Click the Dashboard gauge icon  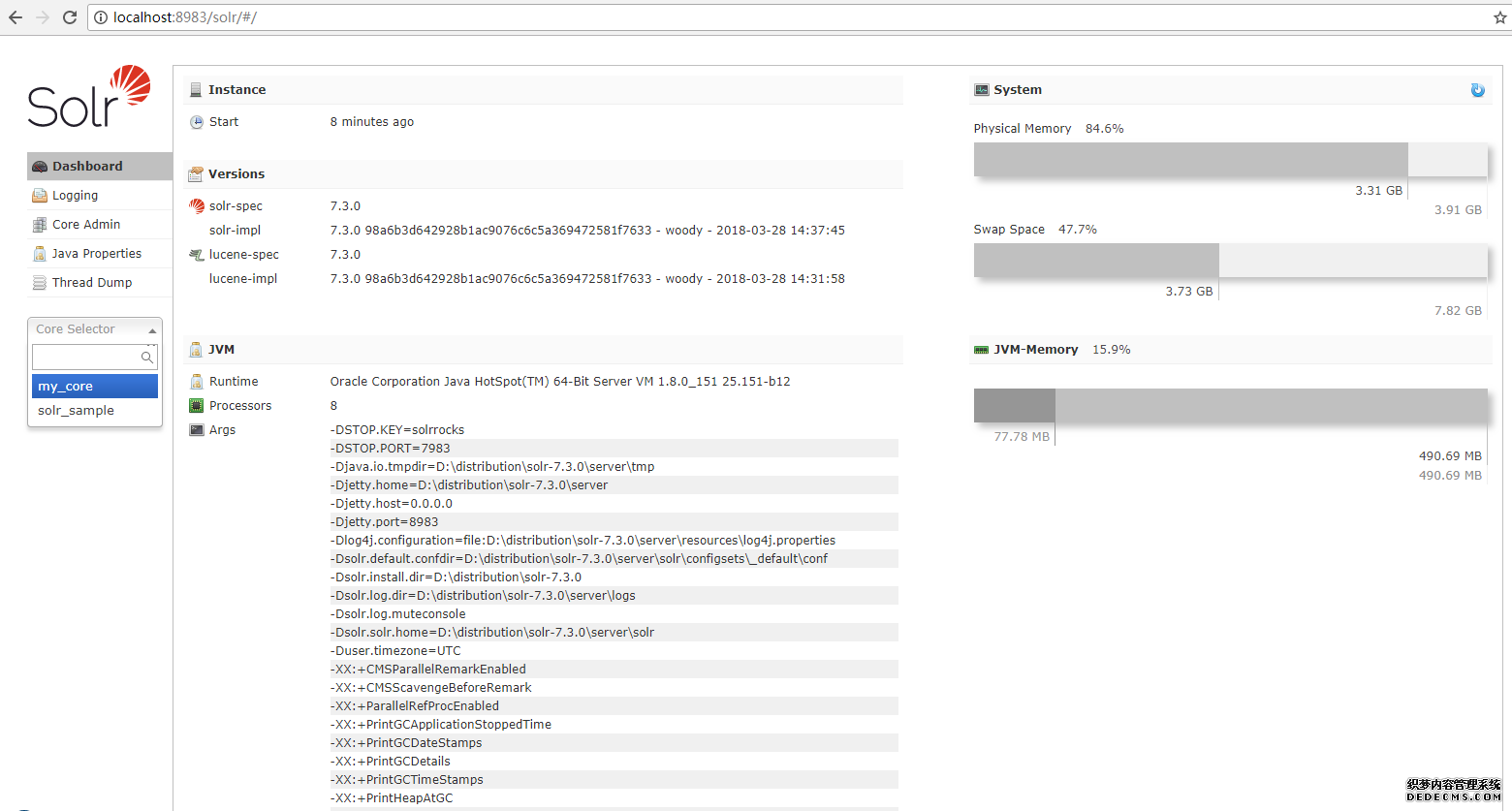40,167
